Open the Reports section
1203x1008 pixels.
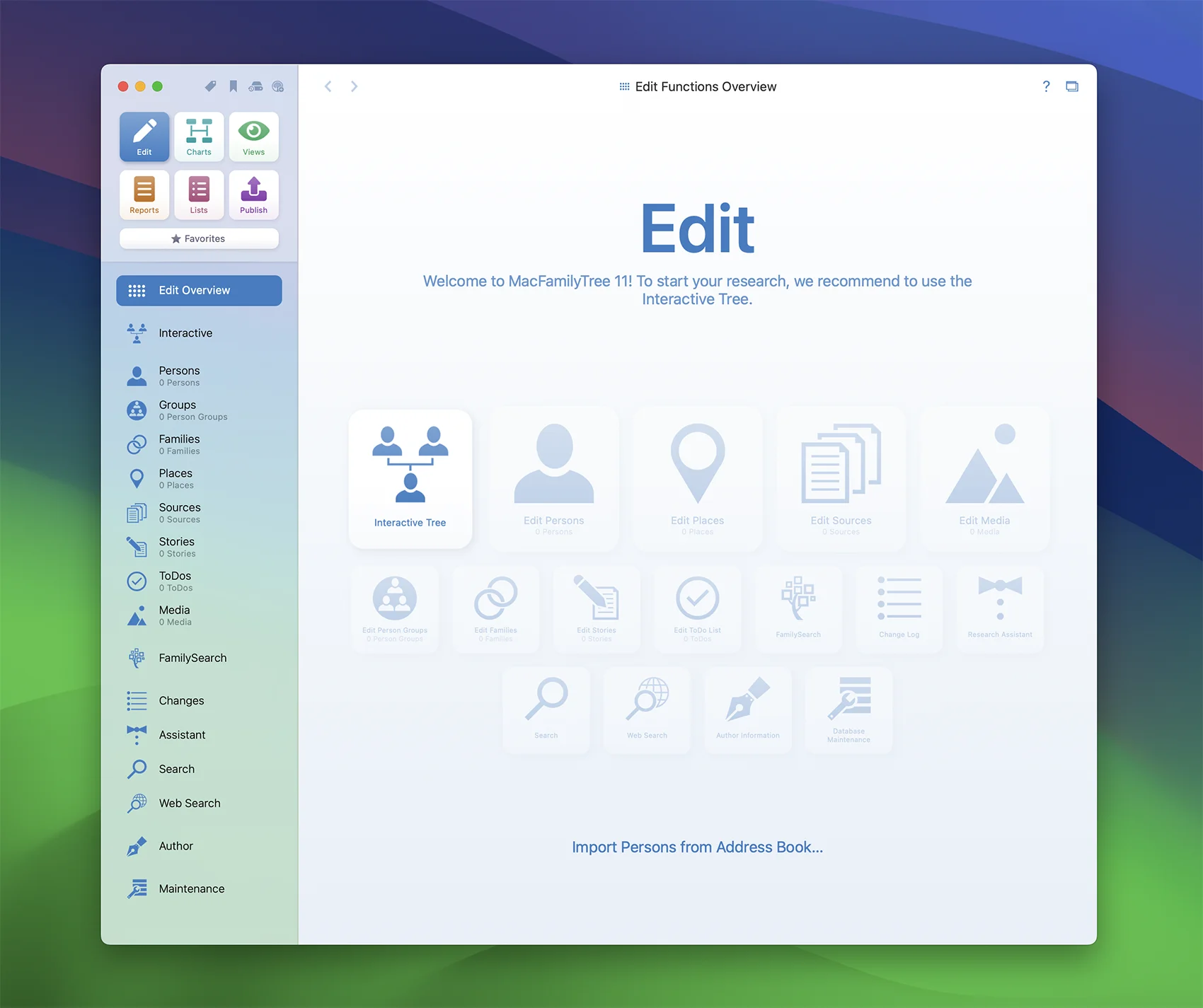click(144, 195)
